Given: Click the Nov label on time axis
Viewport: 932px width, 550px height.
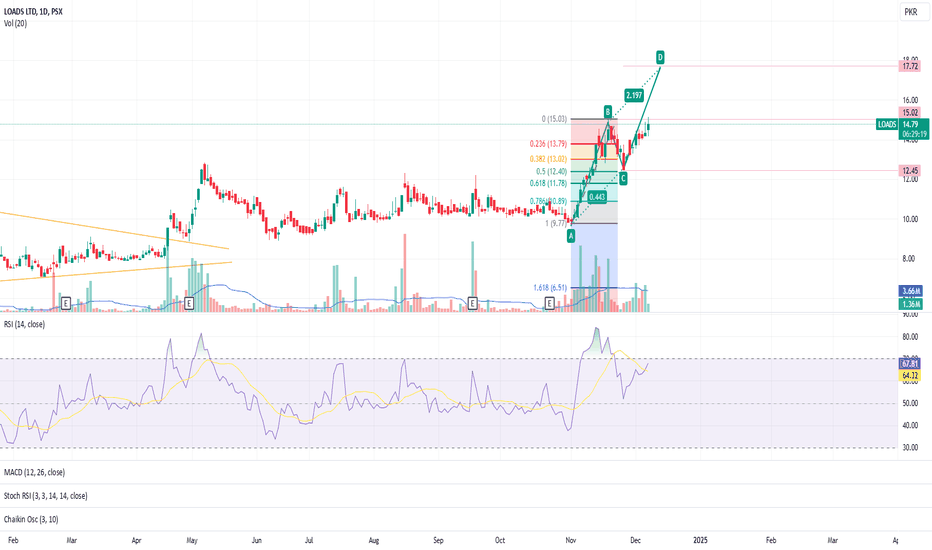Looking at the screenshot, I should (571, 540).
